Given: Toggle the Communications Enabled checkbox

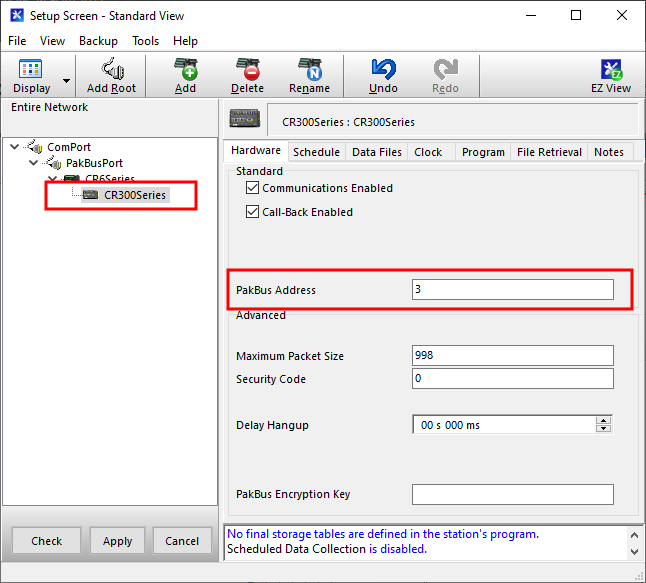Looking at the screenshot, I should (252, 188).
